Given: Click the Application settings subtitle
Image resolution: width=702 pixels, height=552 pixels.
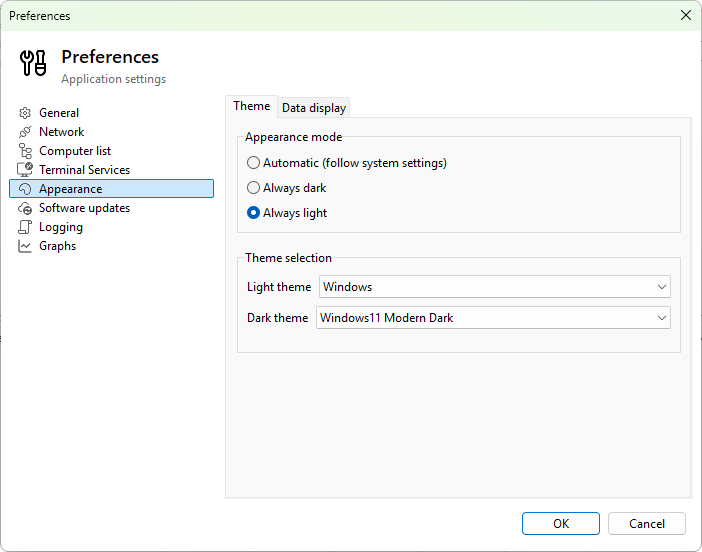Looking at the screenshot, I should (x=114, y=79).
